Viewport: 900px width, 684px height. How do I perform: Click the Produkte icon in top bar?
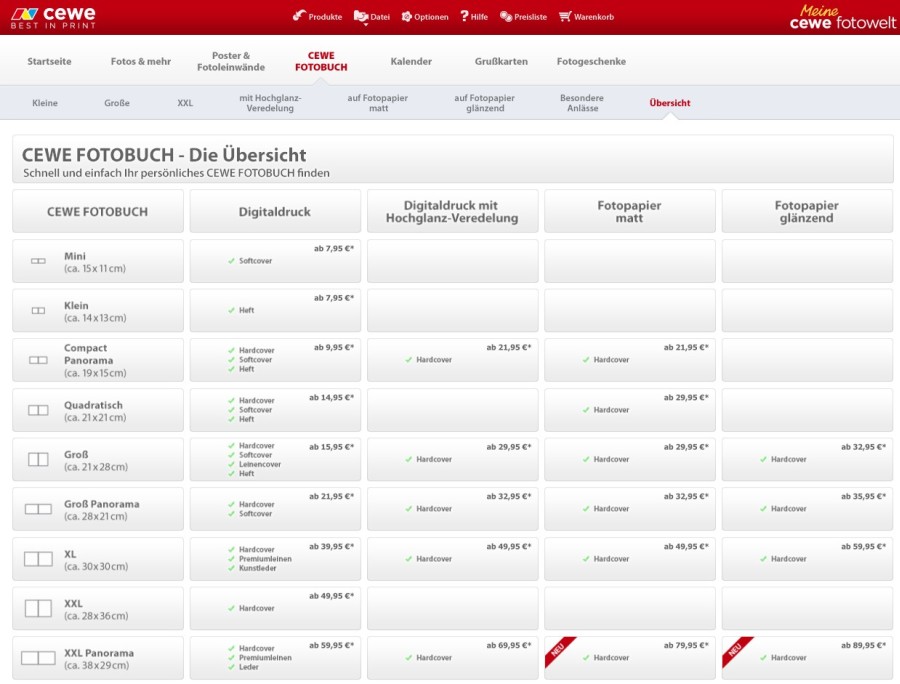pos(299,16)
